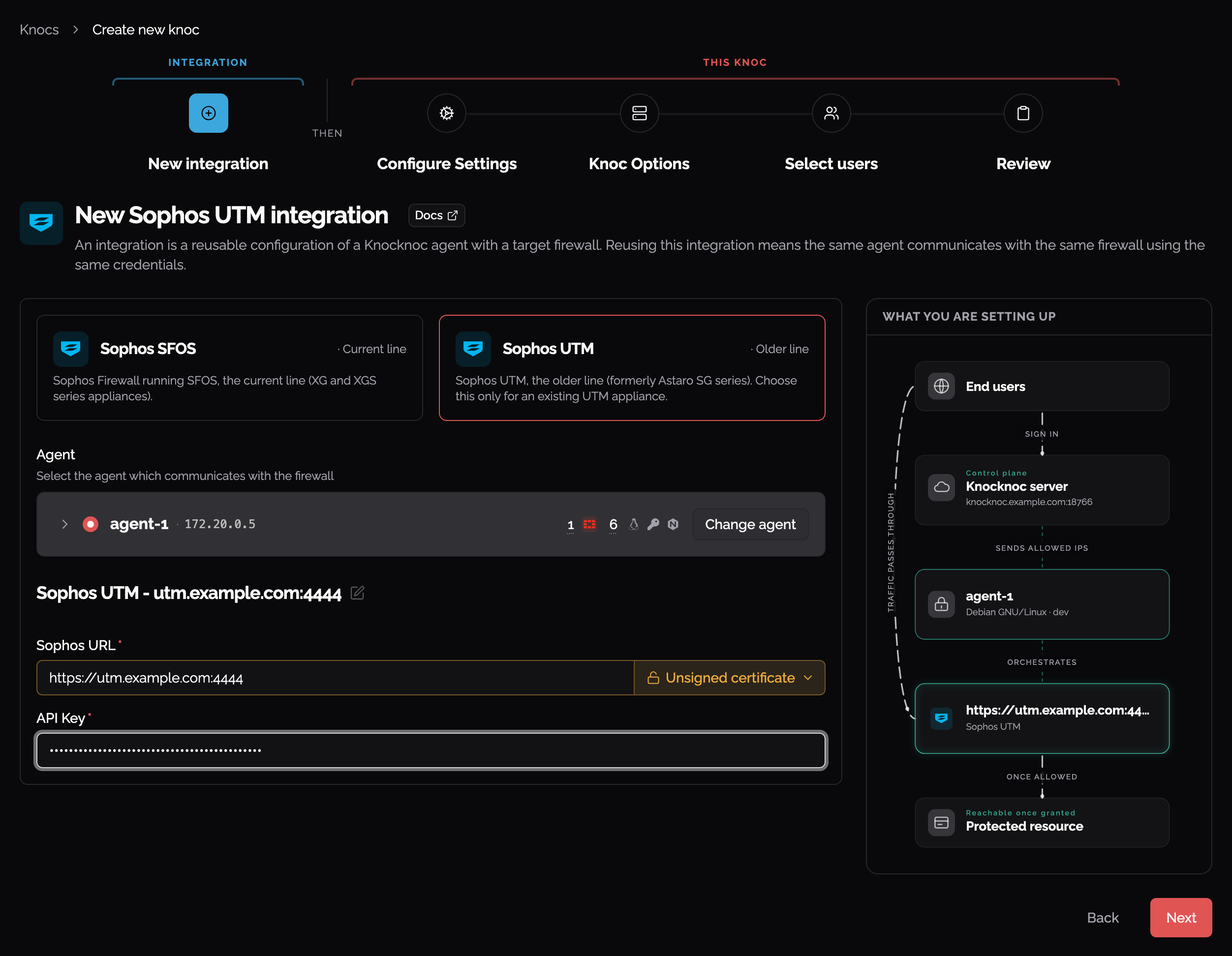Click the Knocs breadcrumb link
The height and width of the screenshot is (956, 1232).
click(x=39, y=30)
